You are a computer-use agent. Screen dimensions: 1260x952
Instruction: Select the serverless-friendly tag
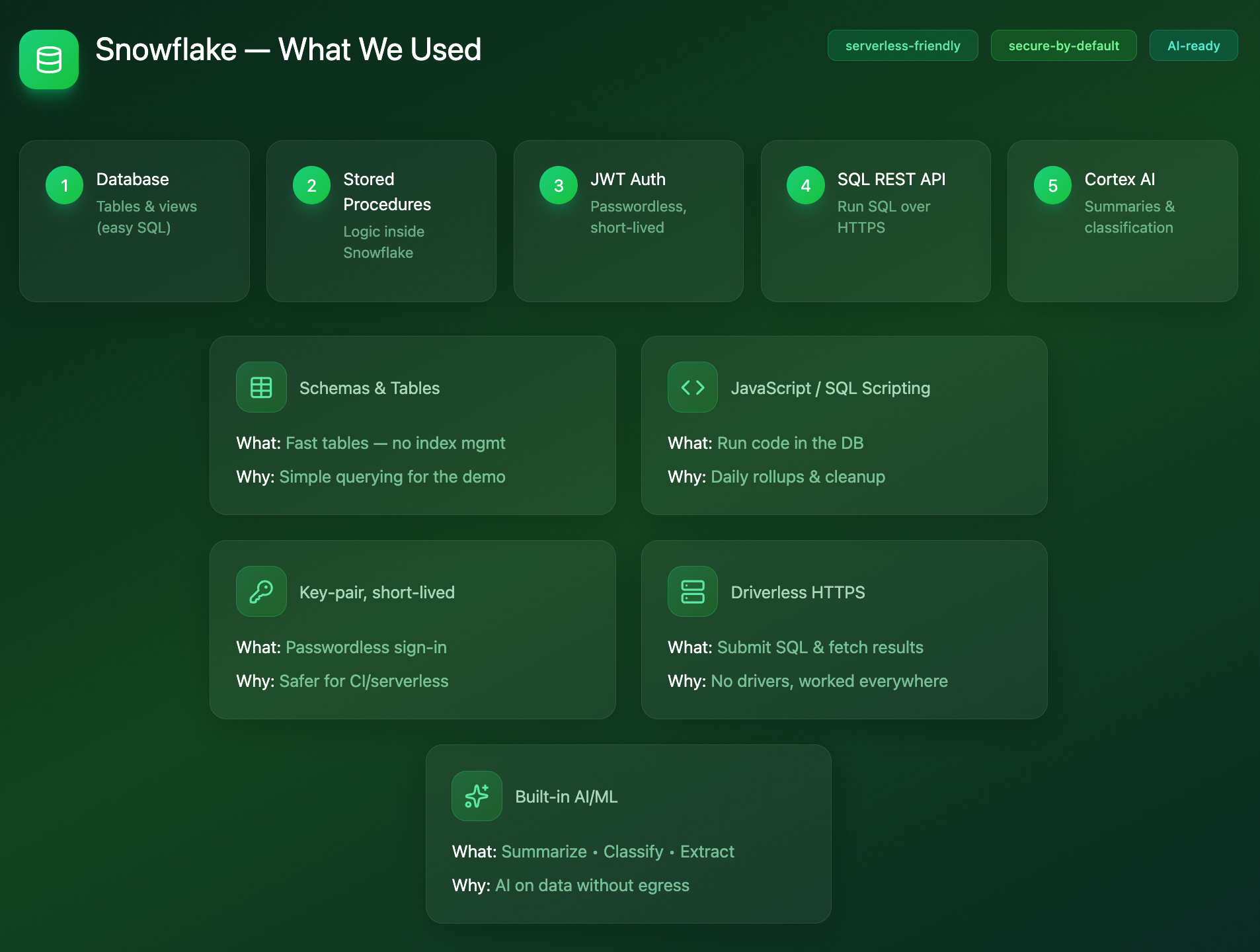903,46
